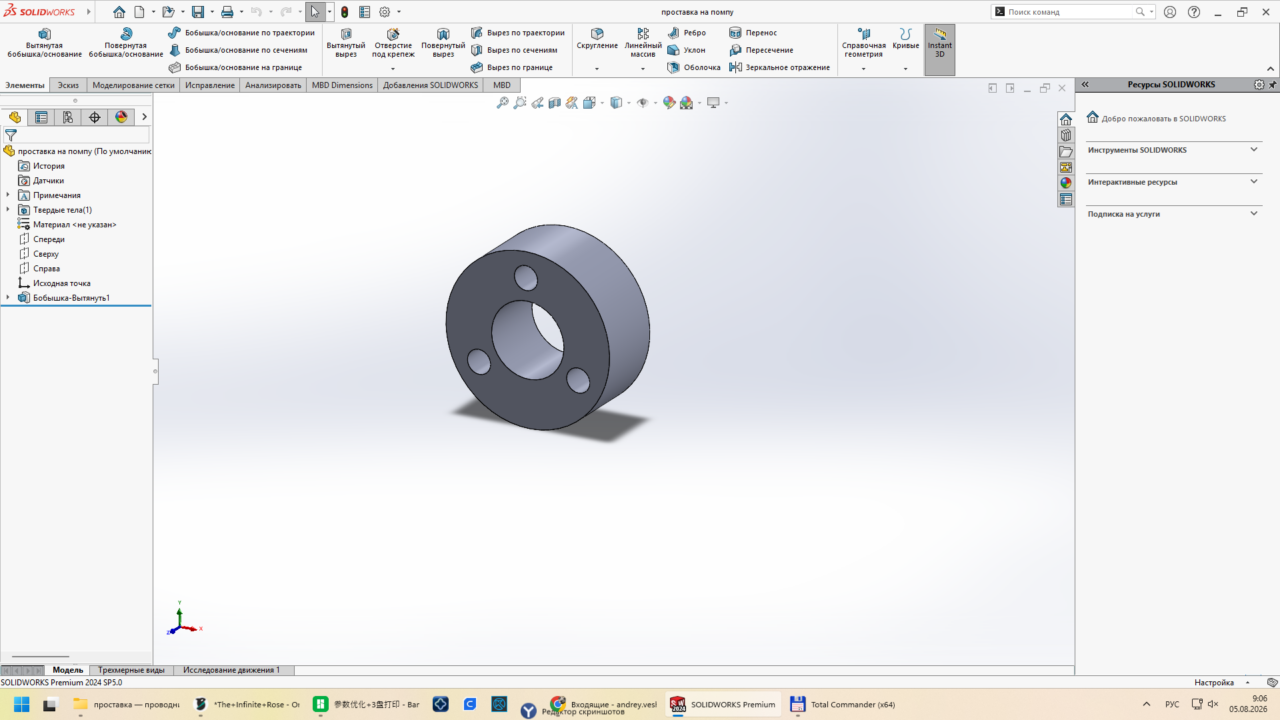This screenshot has width=1280, height=720.
Task: Select the Повернутая бобышка/основание revolve tool
Action: [126, 43]
